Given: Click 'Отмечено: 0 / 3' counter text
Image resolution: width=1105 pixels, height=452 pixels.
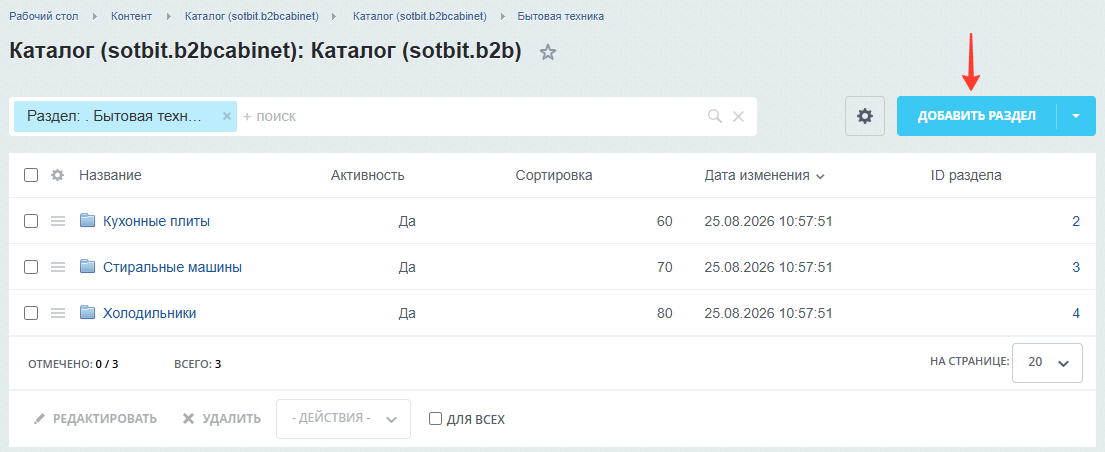Looking at the screenshot, I should 73,364.
